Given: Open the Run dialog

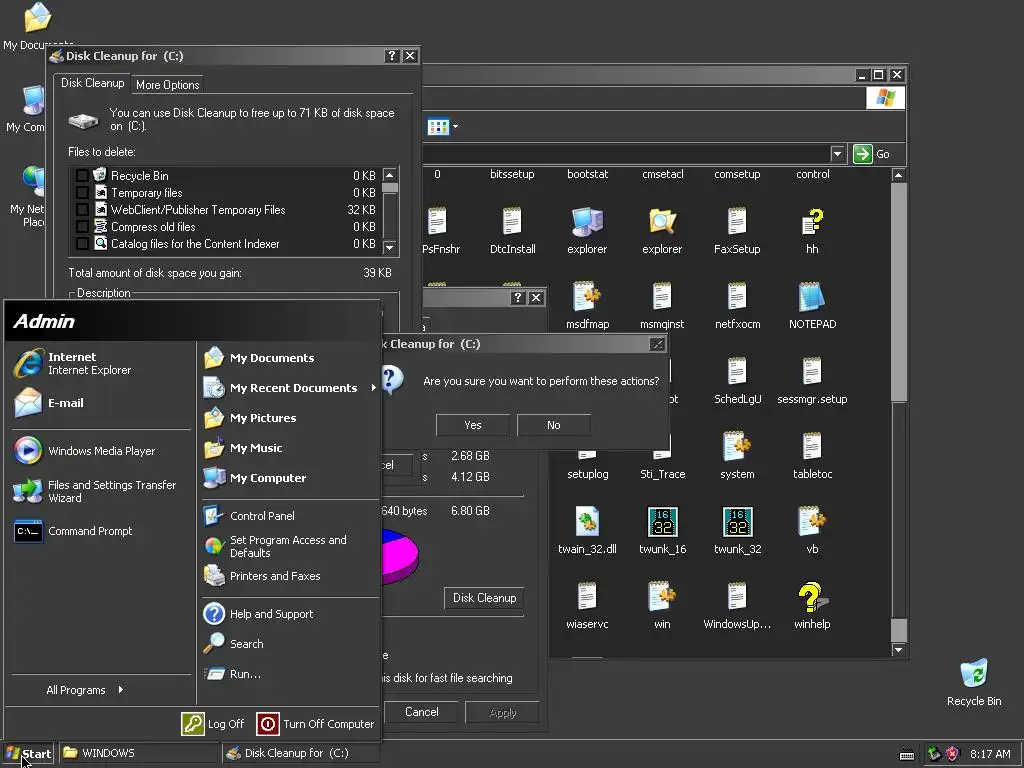Looking at the screenshot, I should point(232,674).
